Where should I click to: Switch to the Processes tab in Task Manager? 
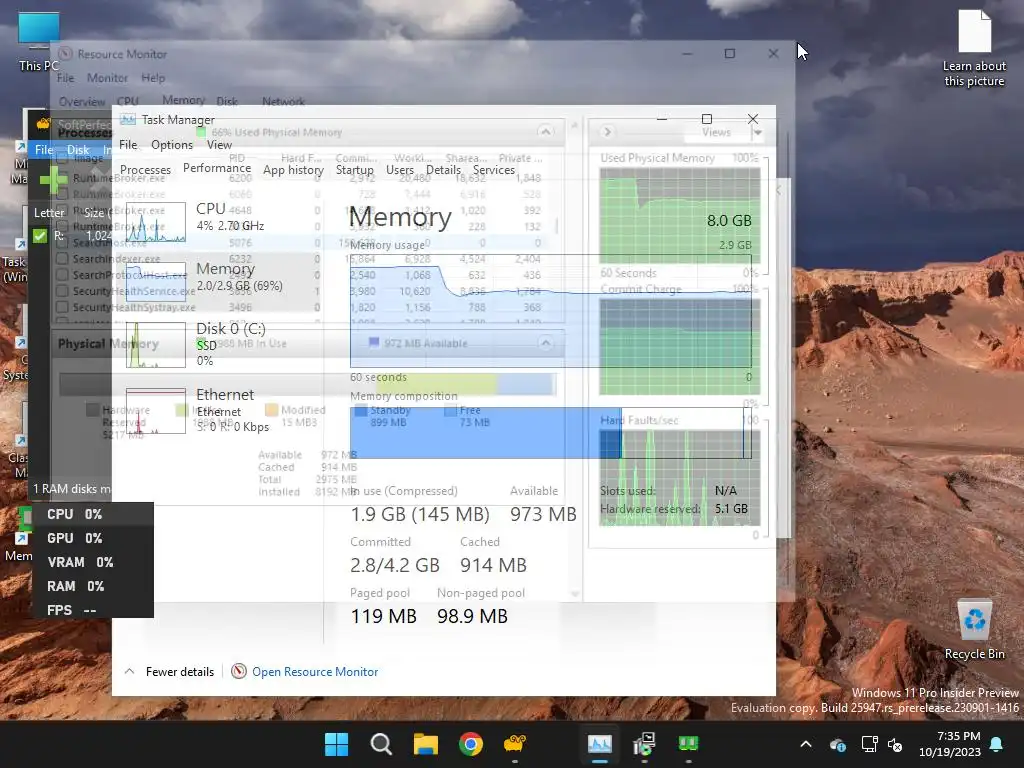(x=145, y=169)
